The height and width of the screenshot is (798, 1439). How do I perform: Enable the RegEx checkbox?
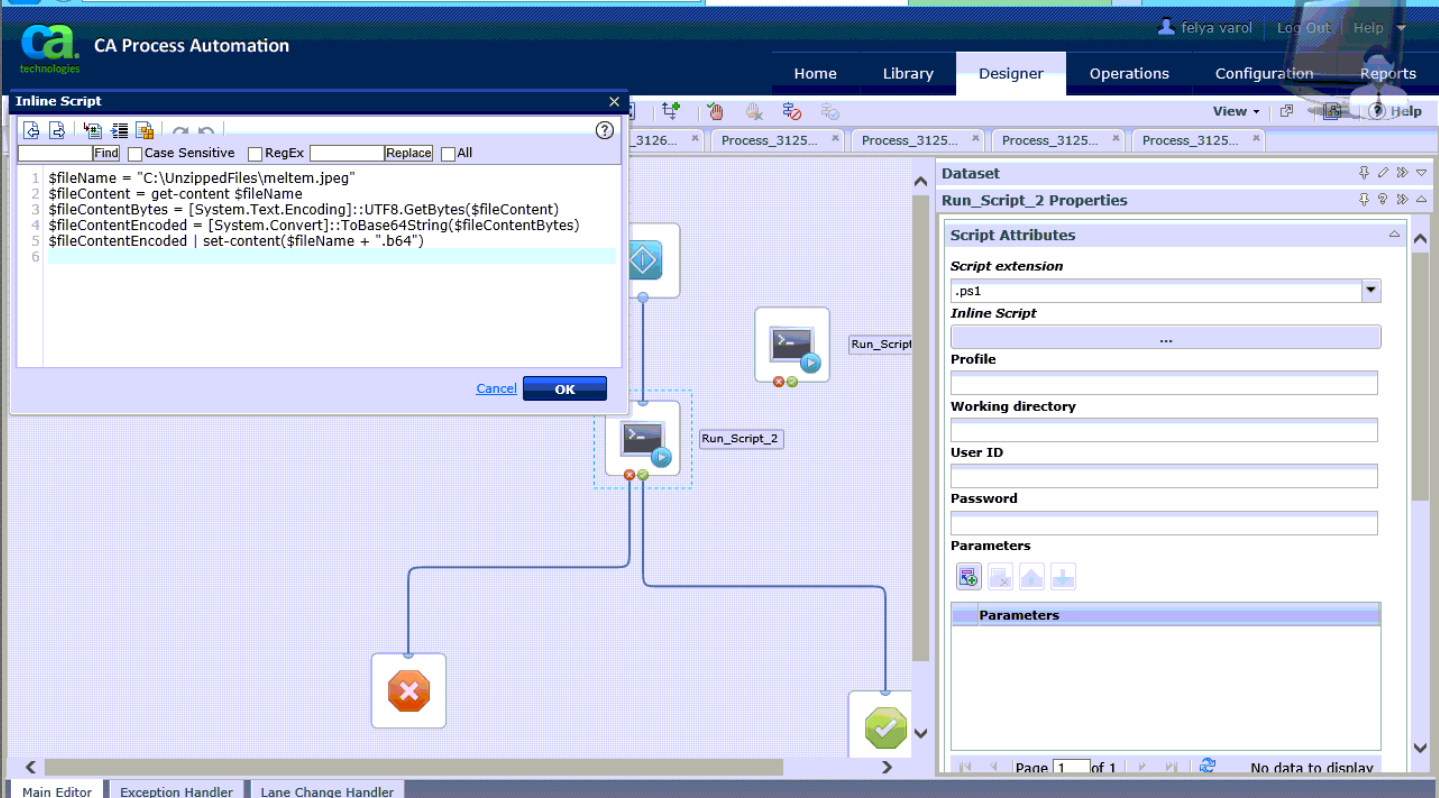pos(255,154)
